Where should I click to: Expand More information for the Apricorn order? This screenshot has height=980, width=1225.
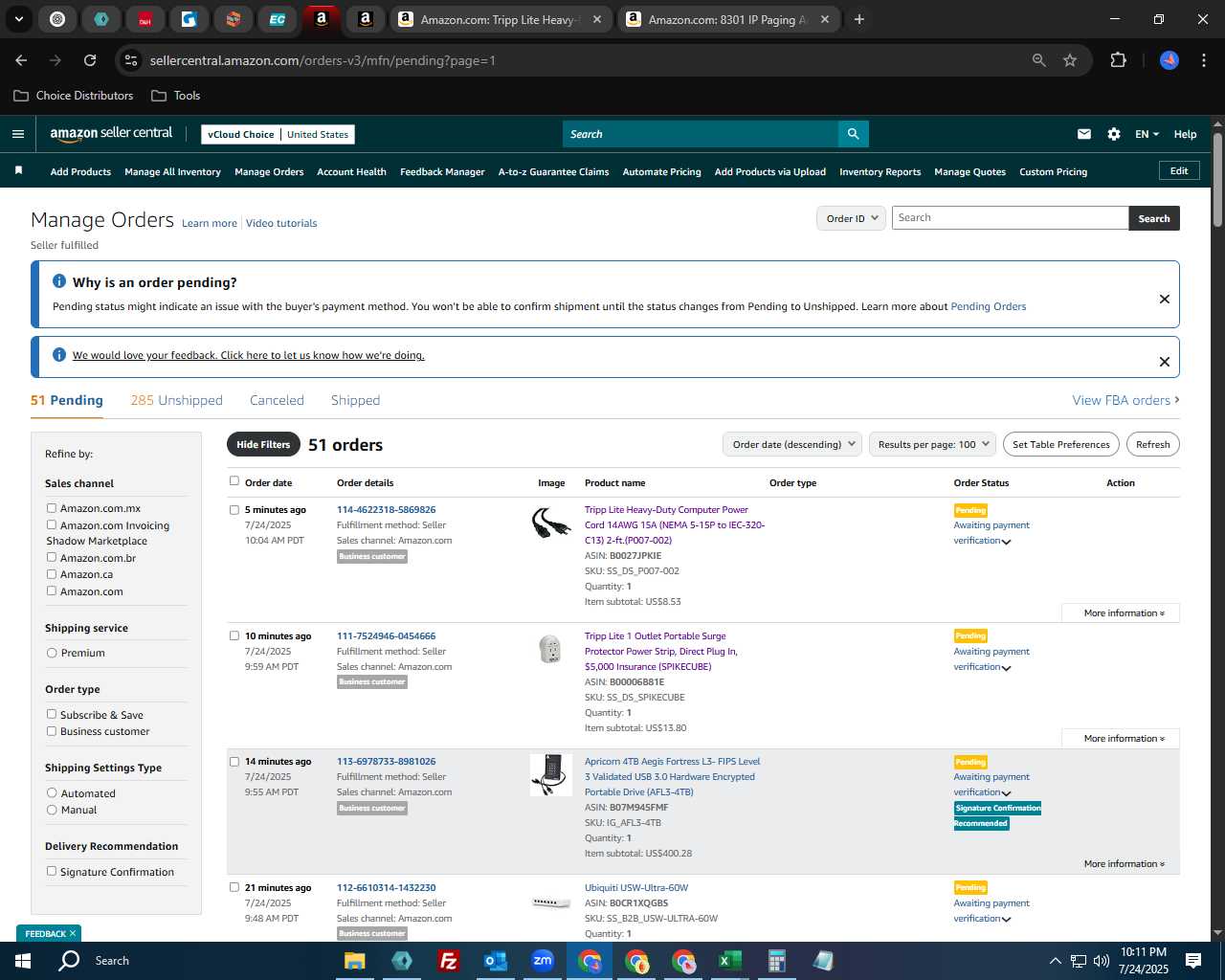coord(1124,863)
